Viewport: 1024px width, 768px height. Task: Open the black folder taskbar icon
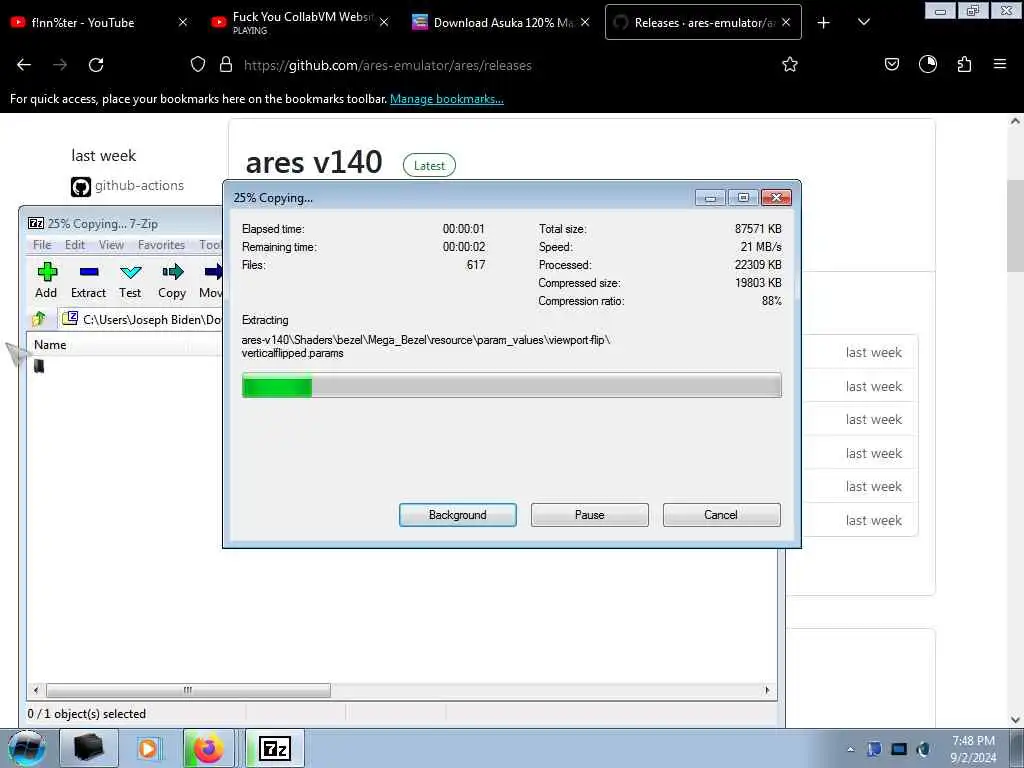pos(88,748)
